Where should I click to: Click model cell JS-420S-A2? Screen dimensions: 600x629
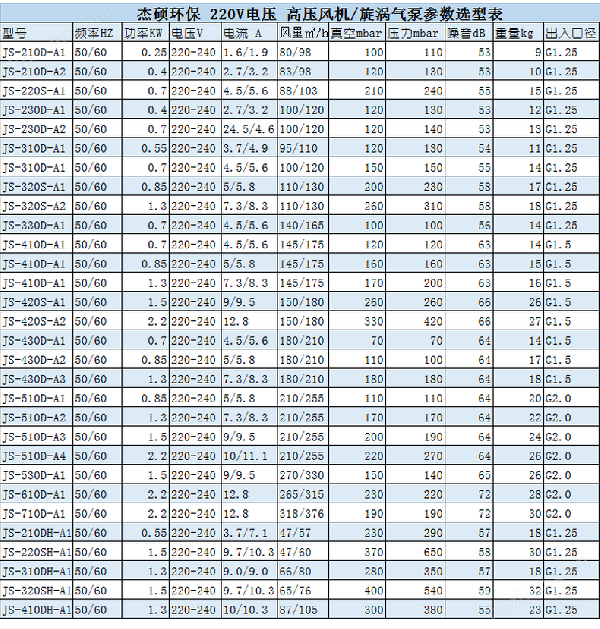tap(34, 322)
